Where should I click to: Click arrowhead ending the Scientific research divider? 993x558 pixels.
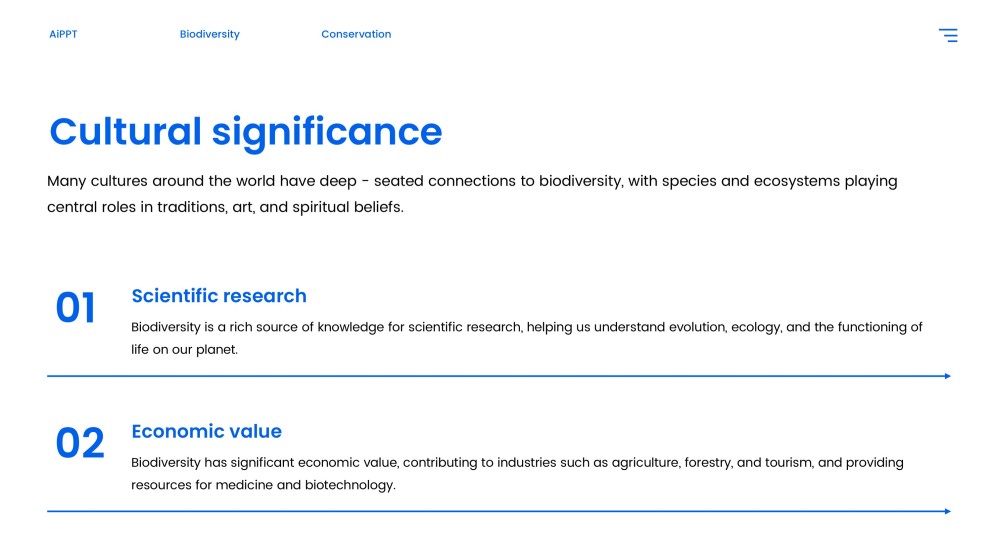[x=946, y=376]
